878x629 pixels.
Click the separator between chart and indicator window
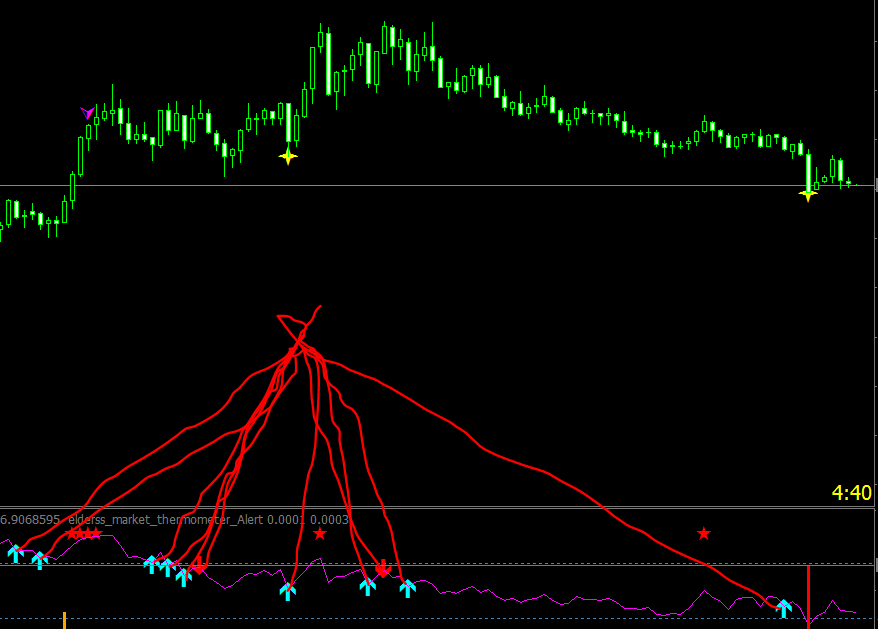pos(439,508)
